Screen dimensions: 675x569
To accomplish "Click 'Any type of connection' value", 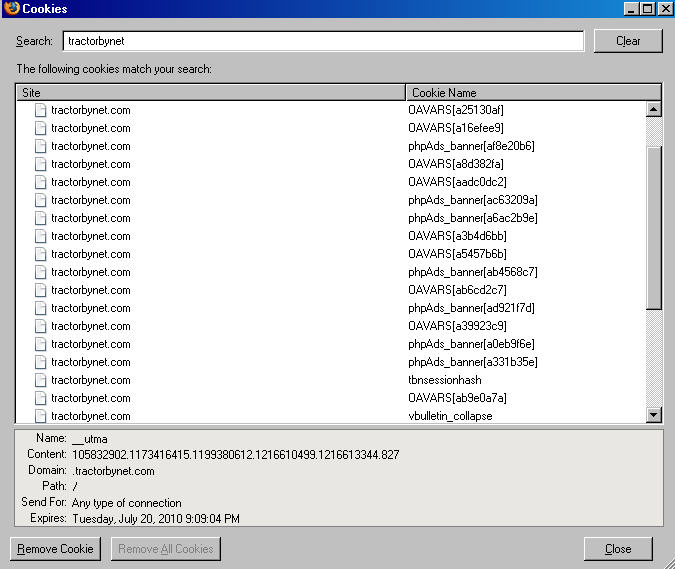I will click(127, 503).
